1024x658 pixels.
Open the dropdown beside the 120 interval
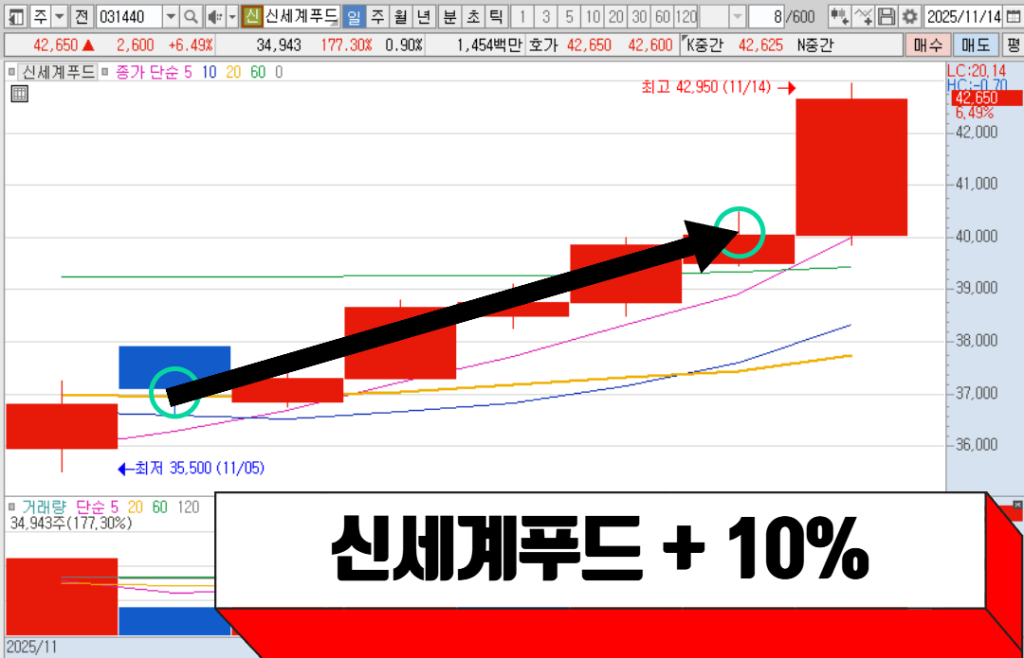click(x=737, y=17)
